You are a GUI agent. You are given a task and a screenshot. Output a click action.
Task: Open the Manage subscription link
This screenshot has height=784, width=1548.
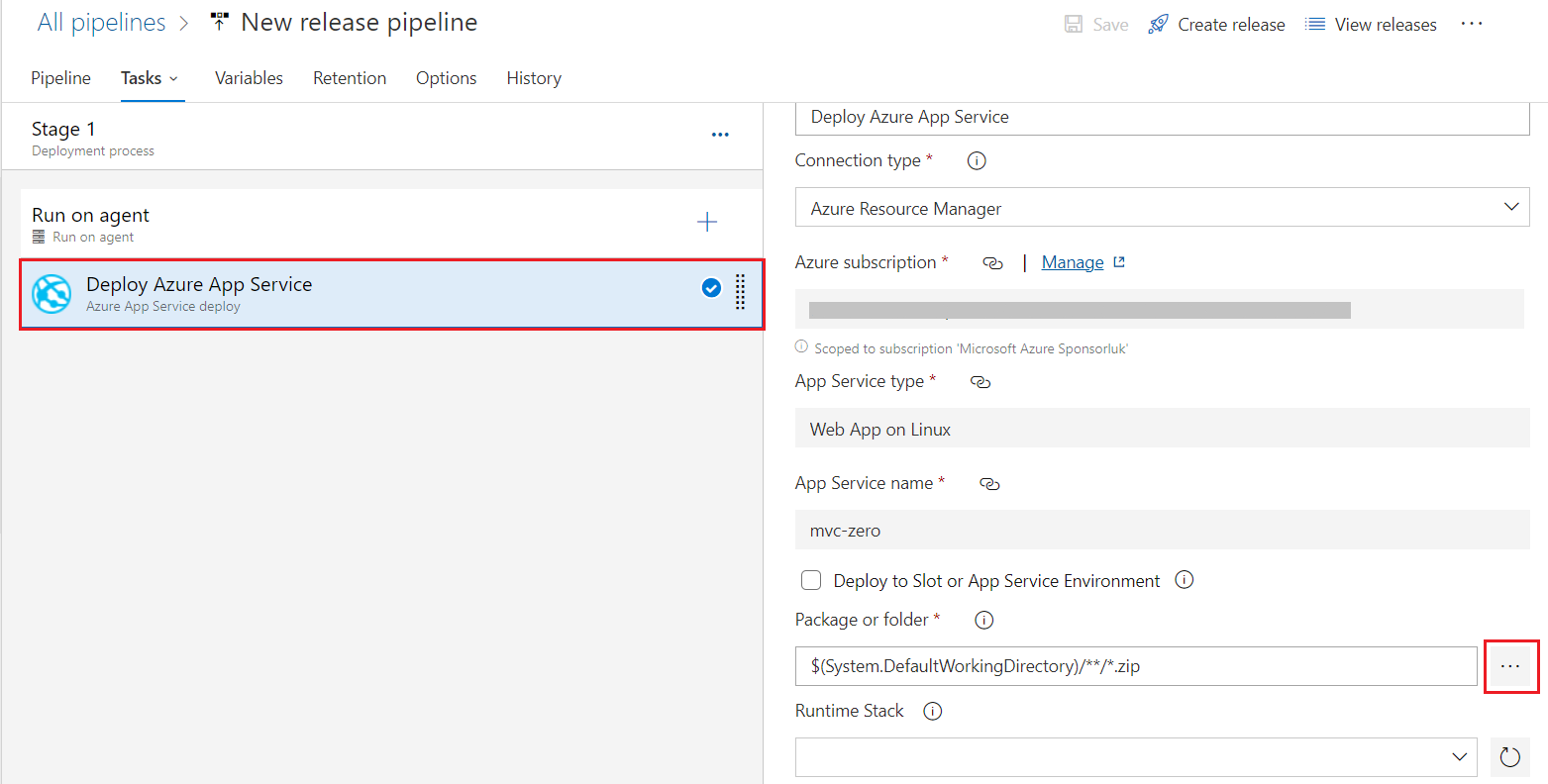tap(1073, 262)
